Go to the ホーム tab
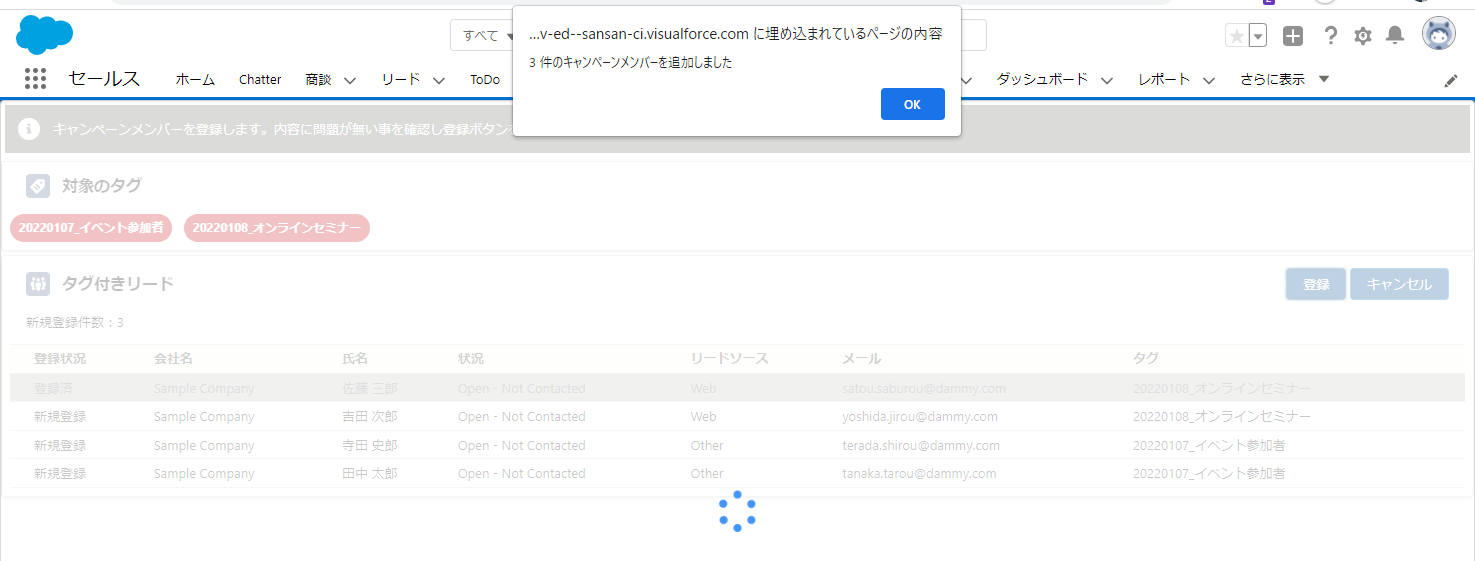Screen dimensions: 1475x561 pyautogui.click(x=195, y=79)
